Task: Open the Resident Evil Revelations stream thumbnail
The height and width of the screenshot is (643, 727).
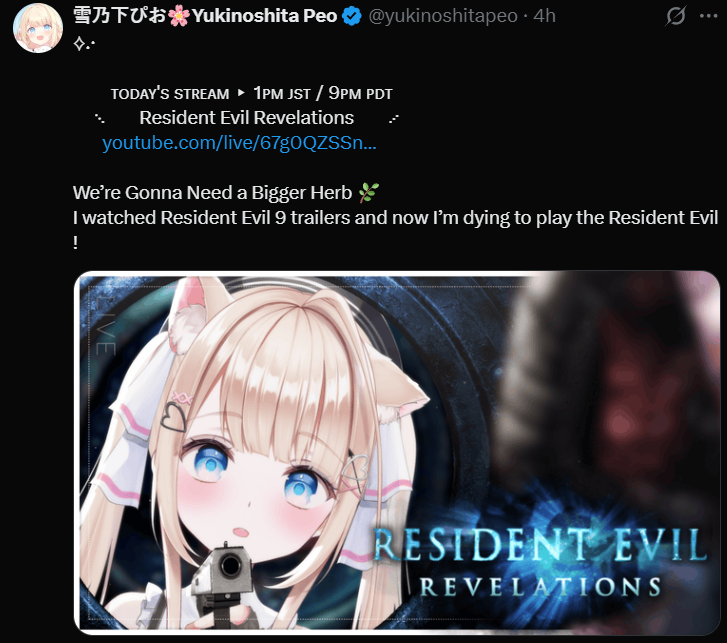Action: click(x=397, y=452)
